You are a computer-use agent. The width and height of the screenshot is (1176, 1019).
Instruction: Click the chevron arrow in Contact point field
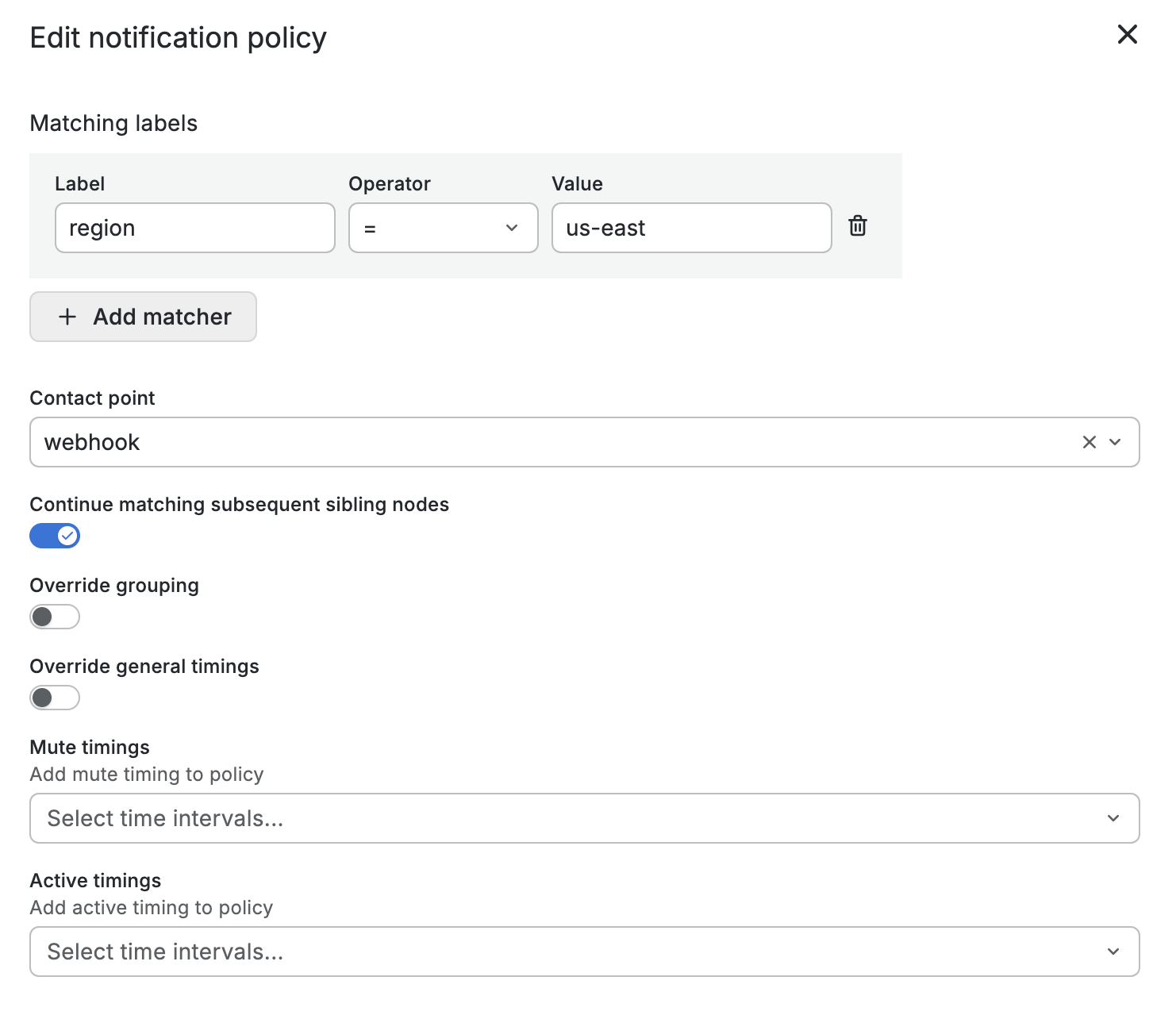[x=1115, y=442]
